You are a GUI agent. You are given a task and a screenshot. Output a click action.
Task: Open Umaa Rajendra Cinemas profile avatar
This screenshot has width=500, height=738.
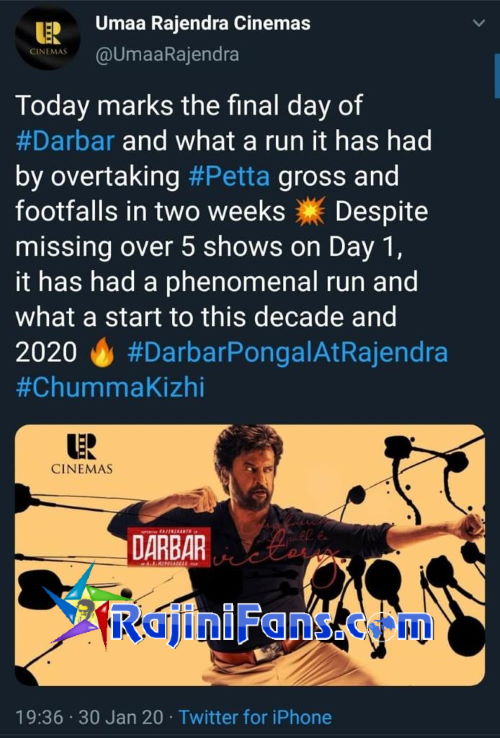pyautogui.click(x=47, y=39)
